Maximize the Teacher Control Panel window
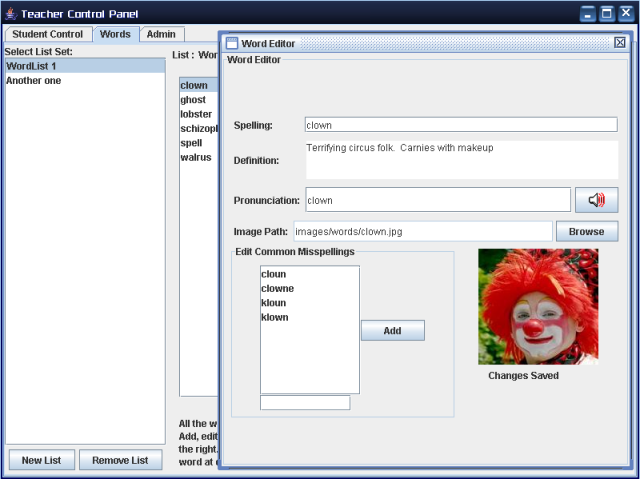640x479 pixels. [x=606, y=12]
